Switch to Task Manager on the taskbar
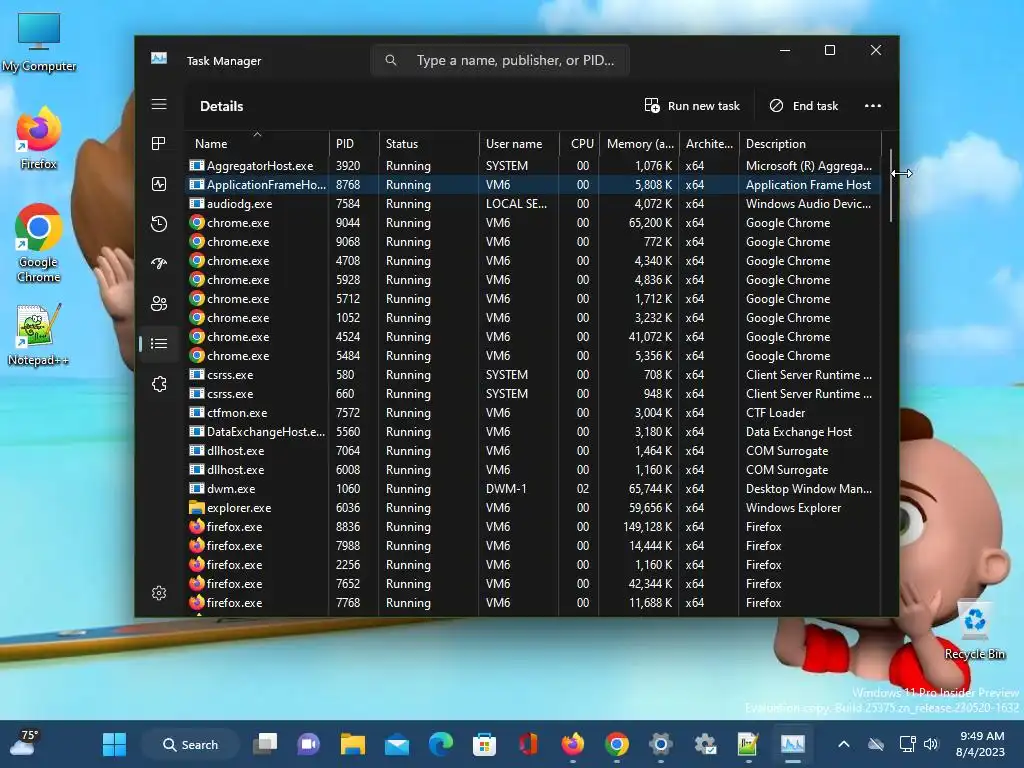 click(x=793, y=744)
